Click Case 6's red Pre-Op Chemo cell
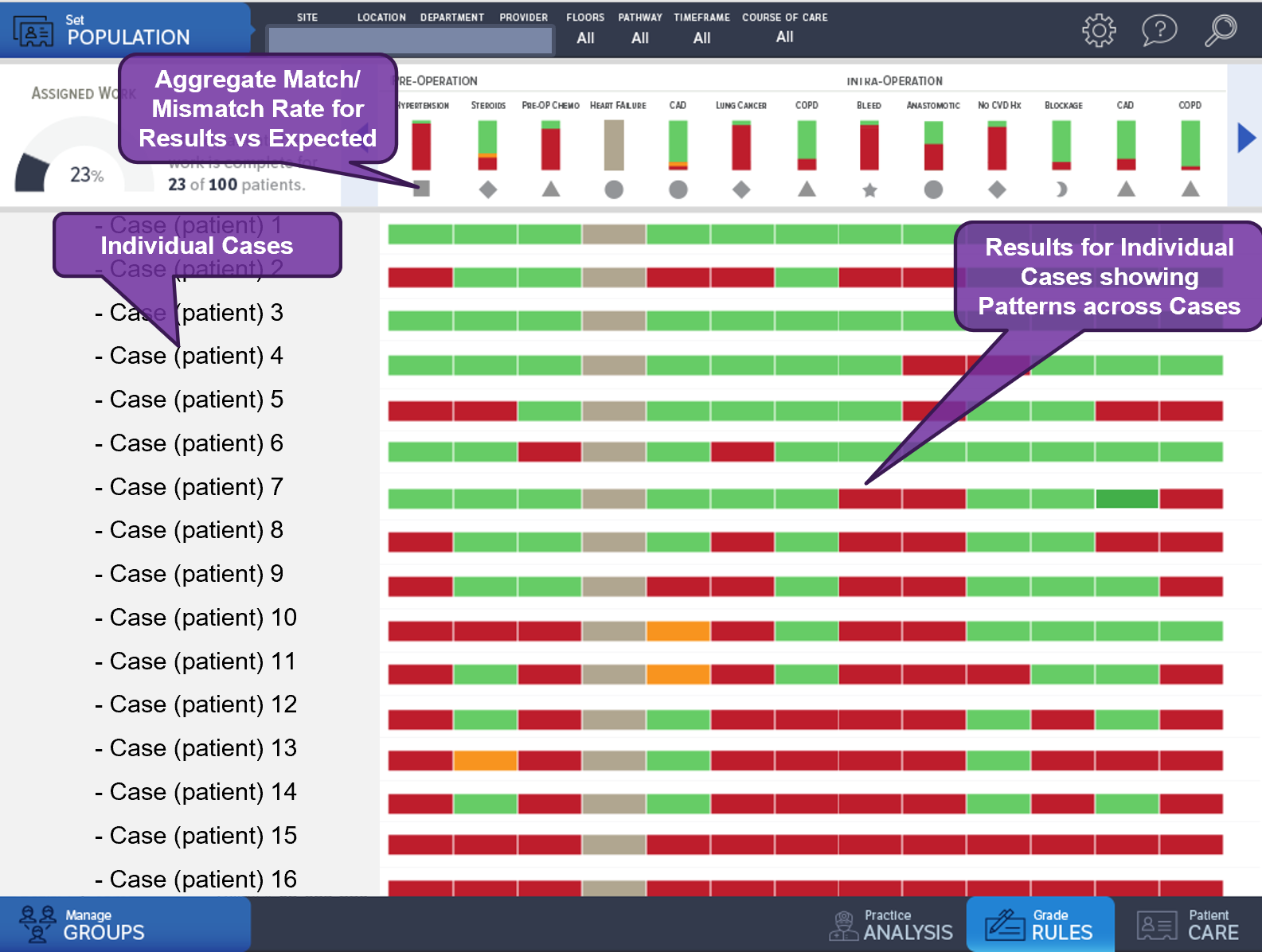Image resolution: width=1262 pixels, height=952 pixels. [549, 452]
